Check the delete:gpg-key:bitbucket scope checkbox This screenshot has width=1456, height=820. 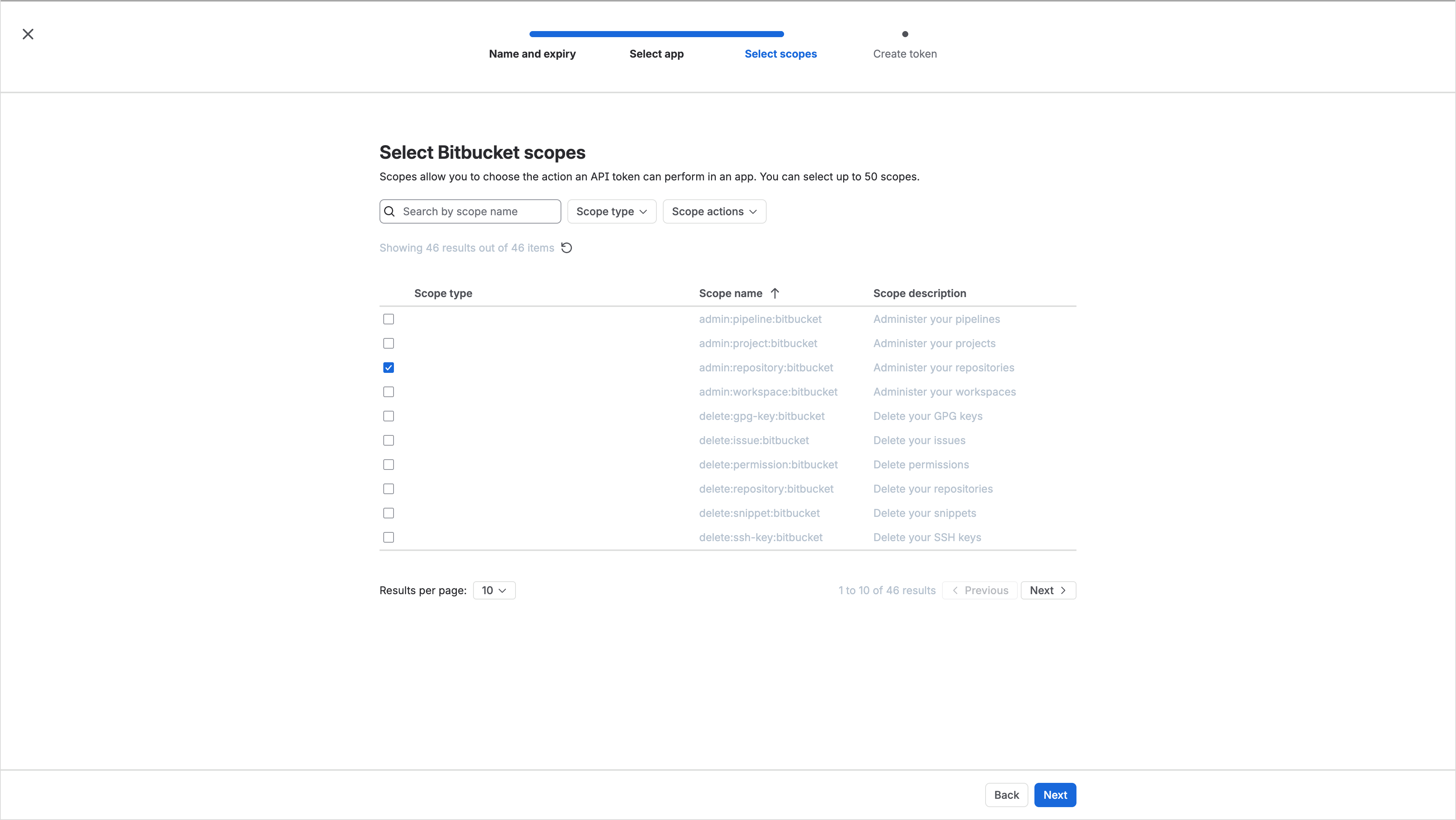[x=388, y=416]
